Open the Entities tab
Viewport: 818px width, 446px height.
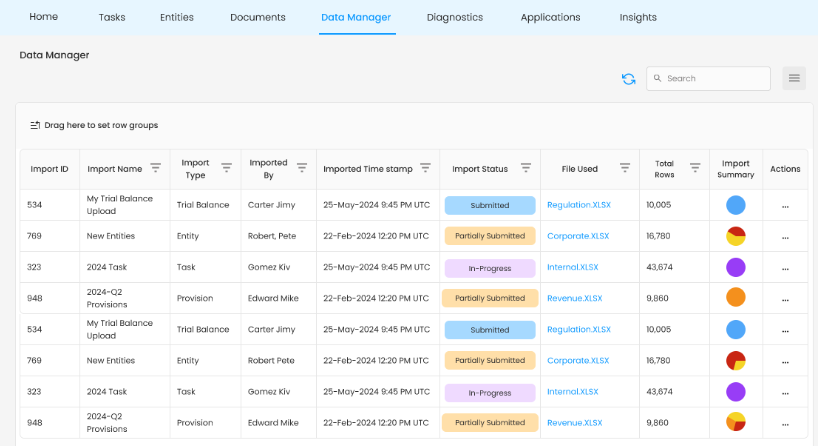177,17
